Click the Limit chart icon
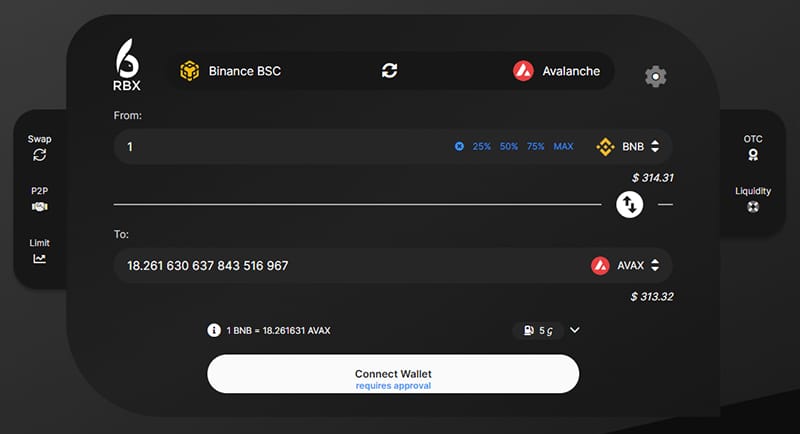The image size is (800, 434). pyautogui.click(x=39, y=259)
